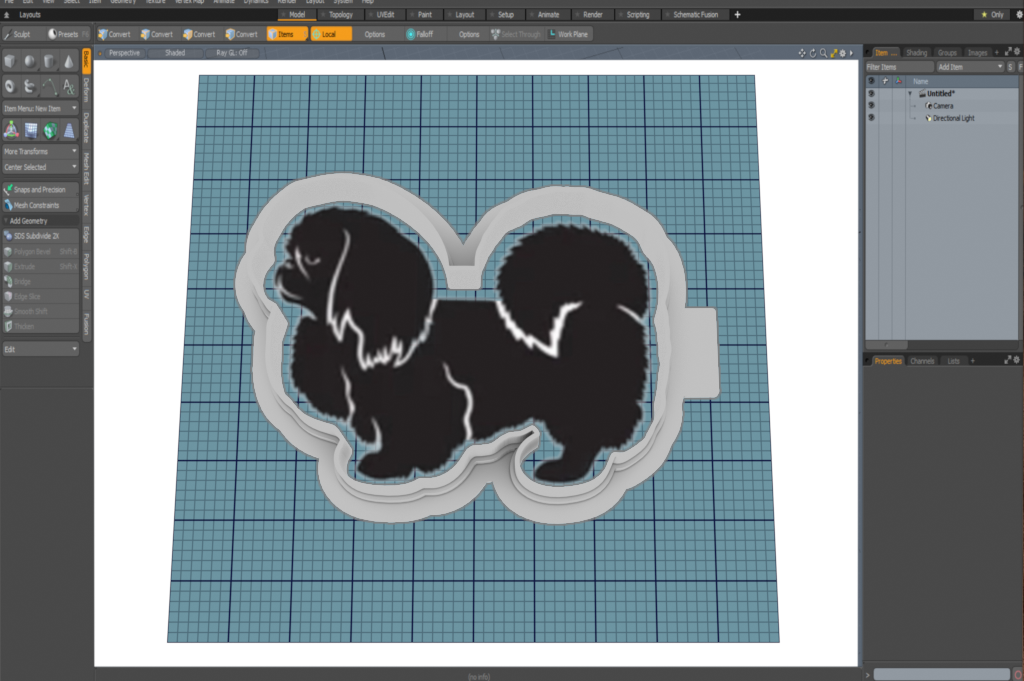Screen dimensions: 1024x681
Task: Click the yellow viewport maximize icon
Action: (833, 53)
